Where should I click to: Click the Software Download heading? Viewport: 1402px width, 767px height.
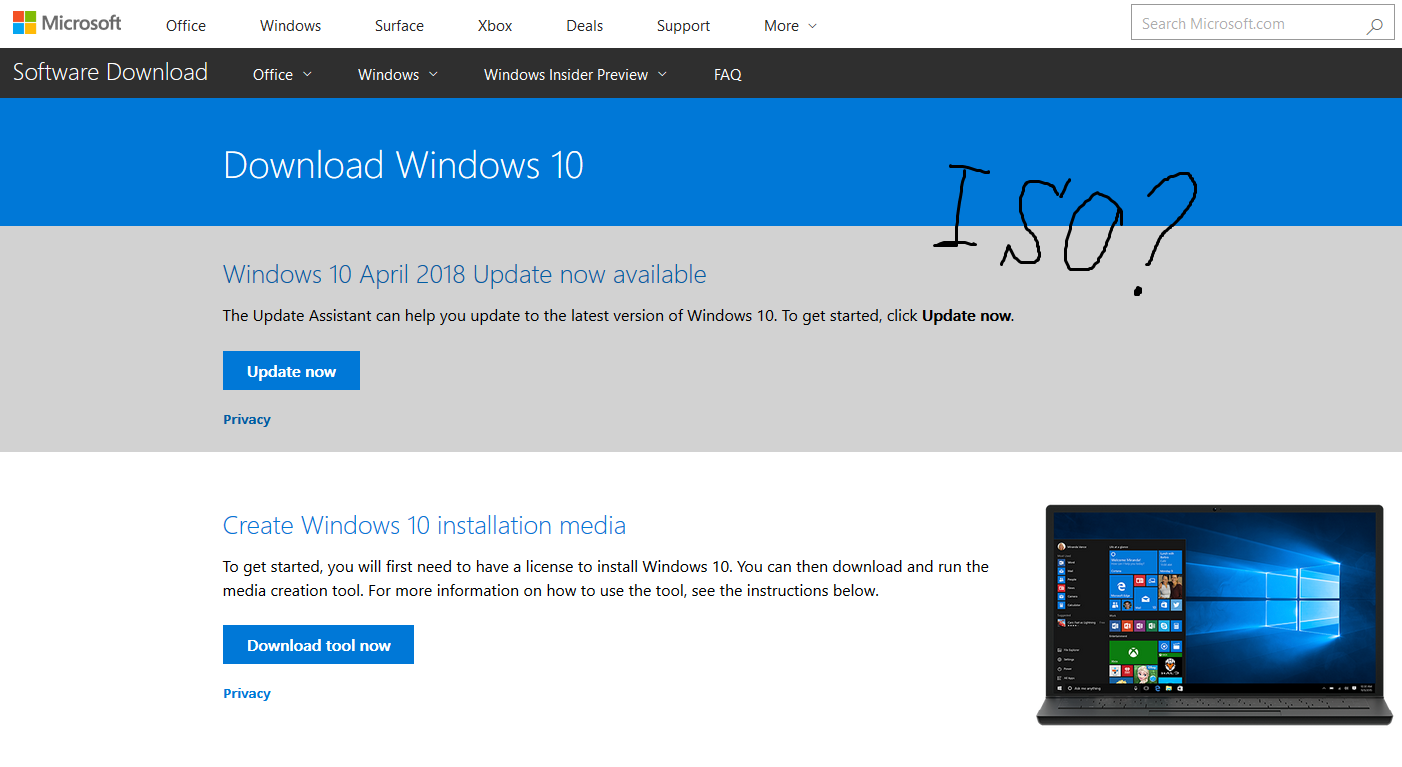pos(110,72)
